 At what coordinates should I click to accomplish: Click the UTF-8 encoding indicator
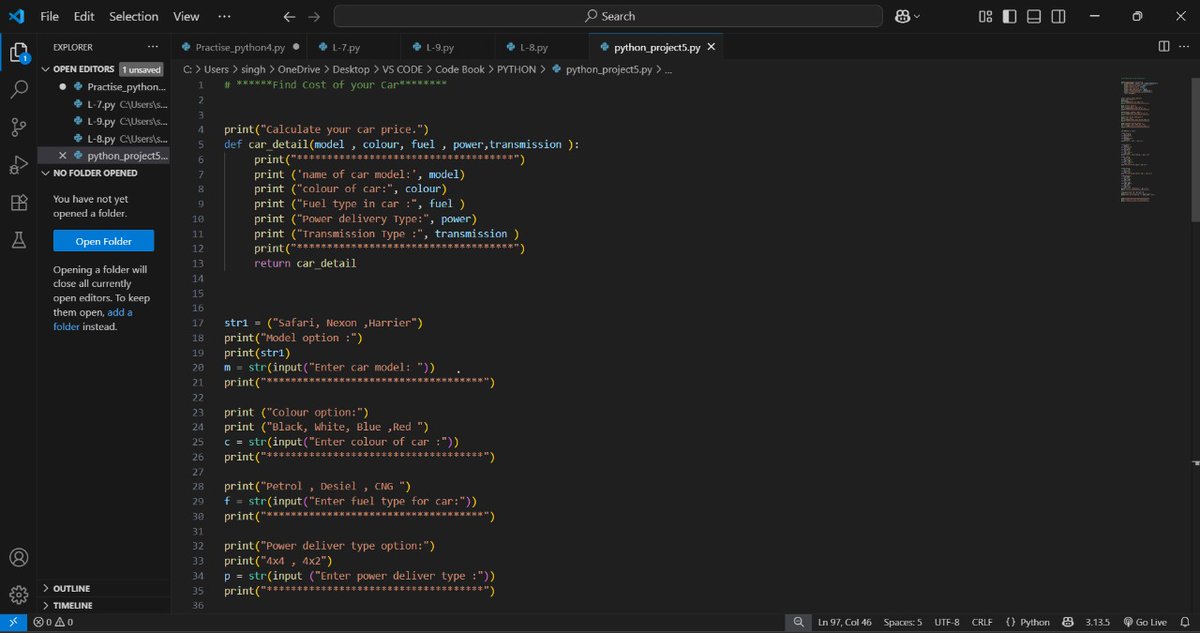point(946,622)
